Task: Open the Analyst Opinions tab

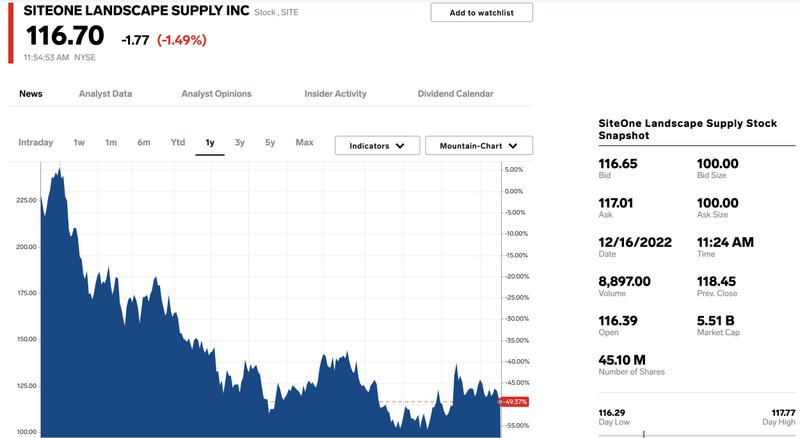Action: click(x=216, y=93)
